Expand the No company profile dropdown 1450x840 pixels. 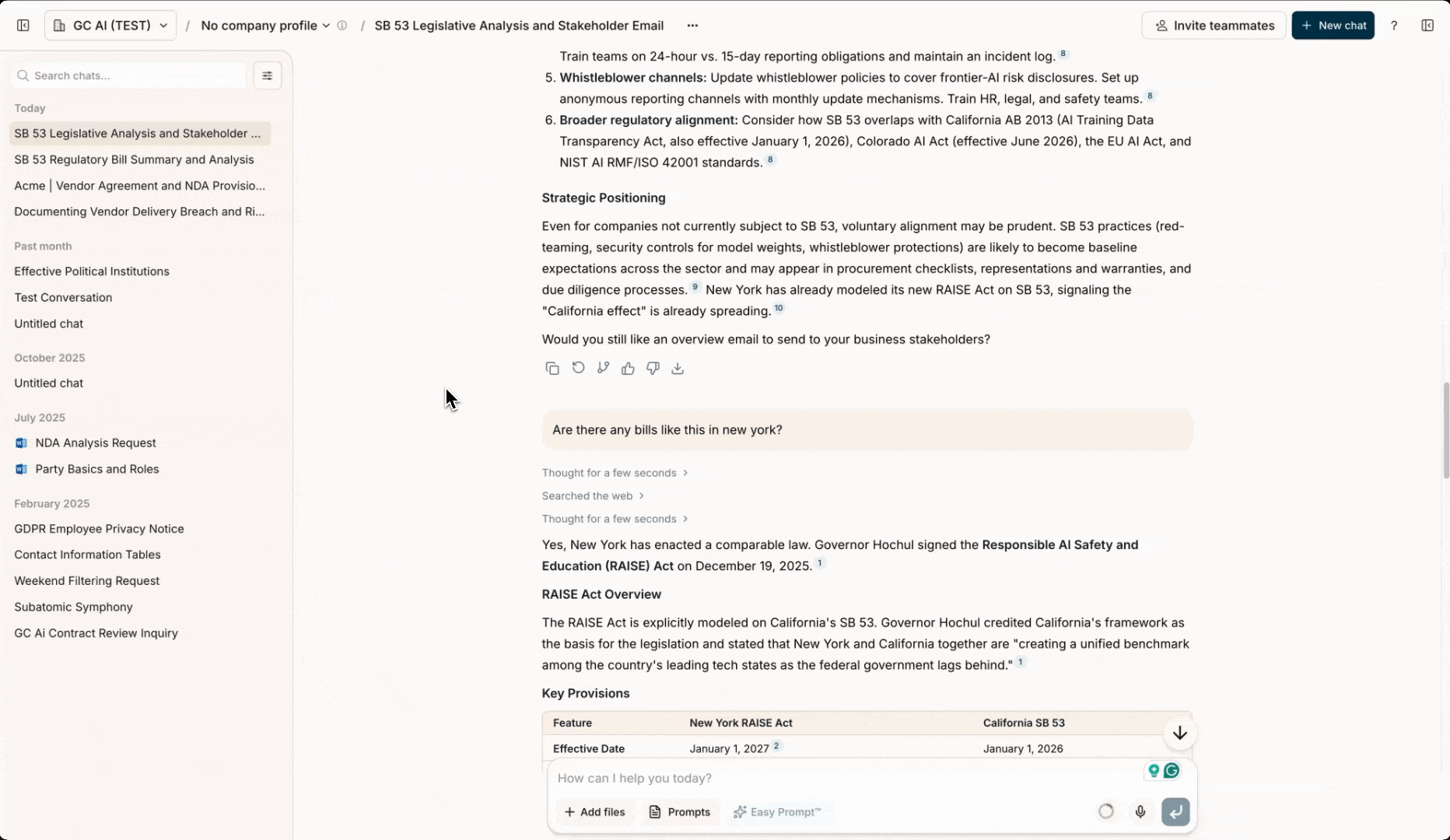(265, 26)
